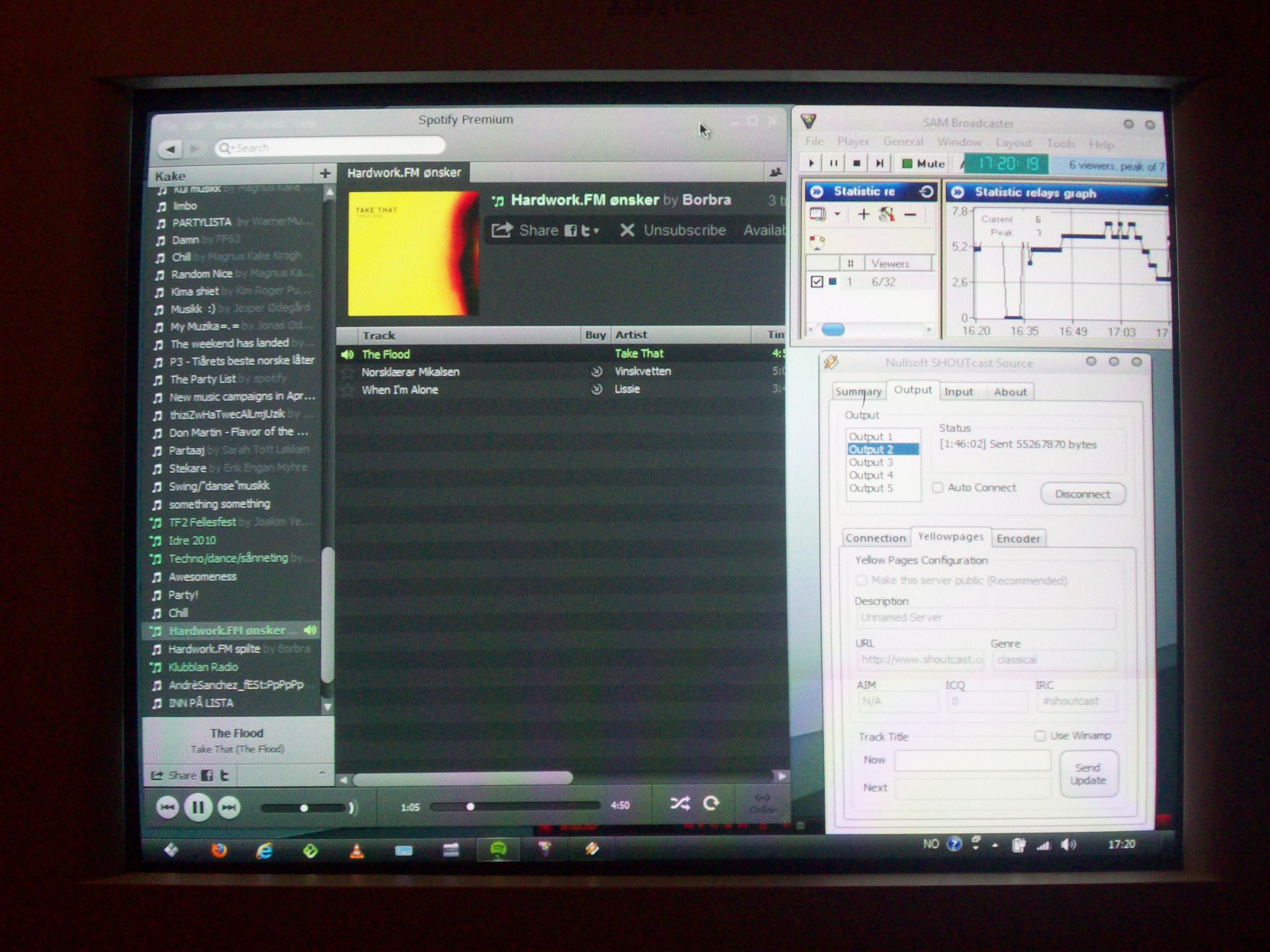Open the Layout menu in SAM Broadcaster

tap(1013, 143)
